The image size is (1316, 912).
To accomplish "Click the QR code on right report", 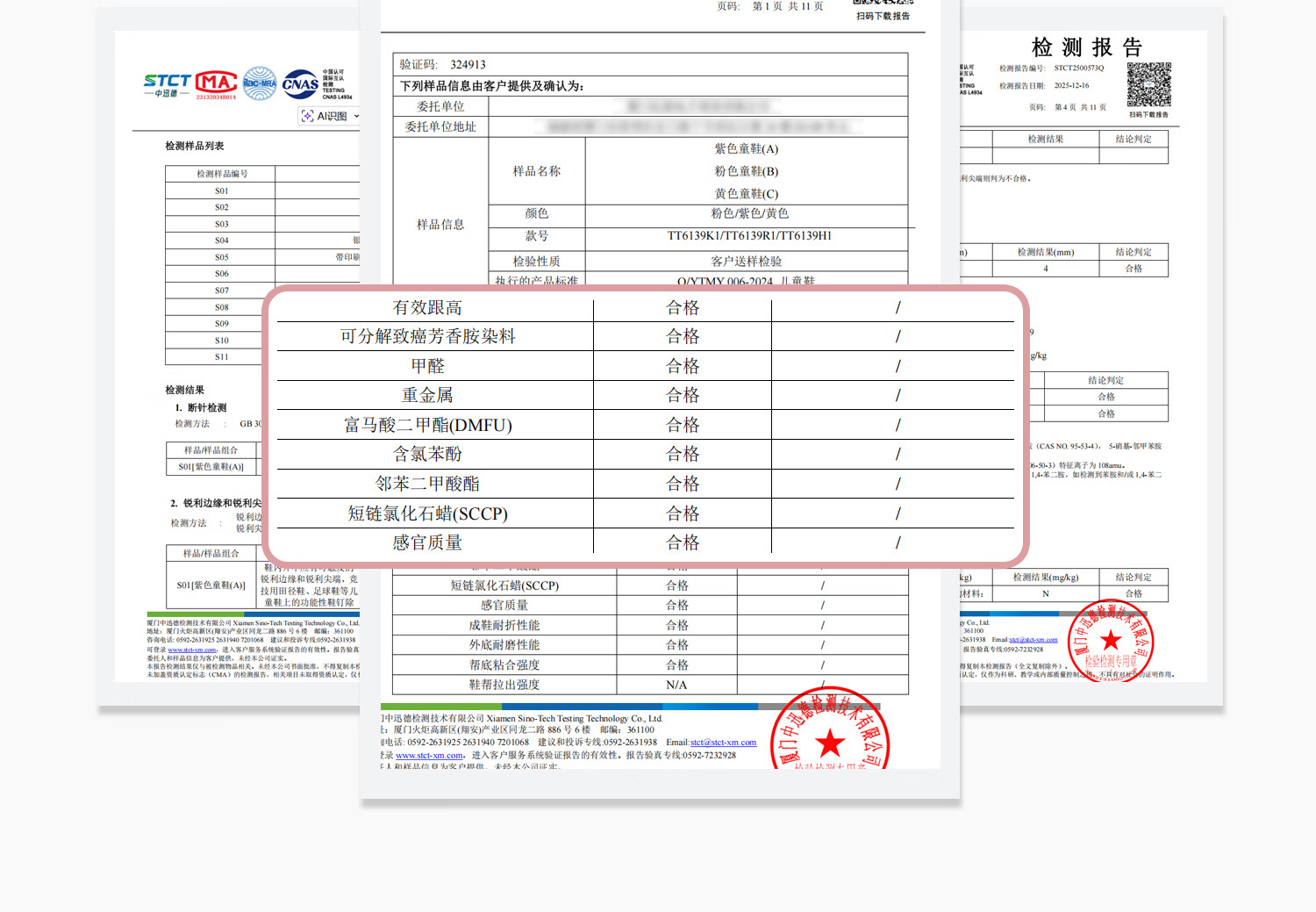I will point(1148,84).
